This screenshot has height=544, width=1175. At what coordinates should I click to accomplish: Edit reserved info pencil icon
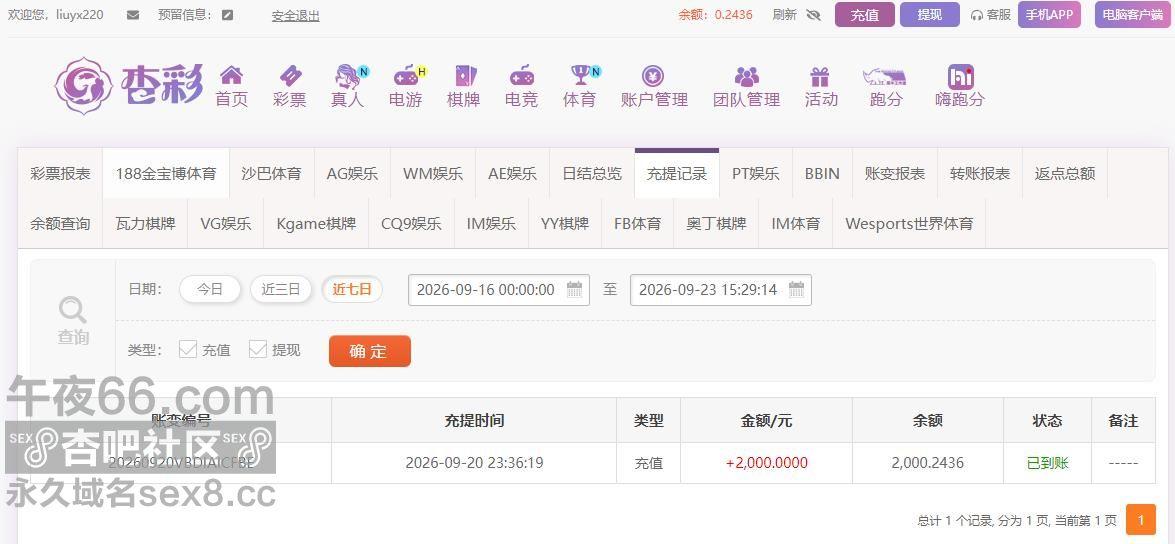pyautogui.click(x=228, y=15)
